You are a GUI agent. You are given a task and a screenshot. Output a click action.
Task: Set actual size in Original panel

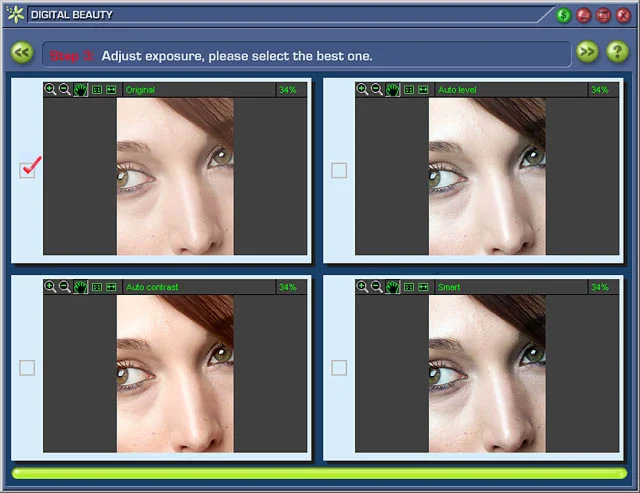97,90
